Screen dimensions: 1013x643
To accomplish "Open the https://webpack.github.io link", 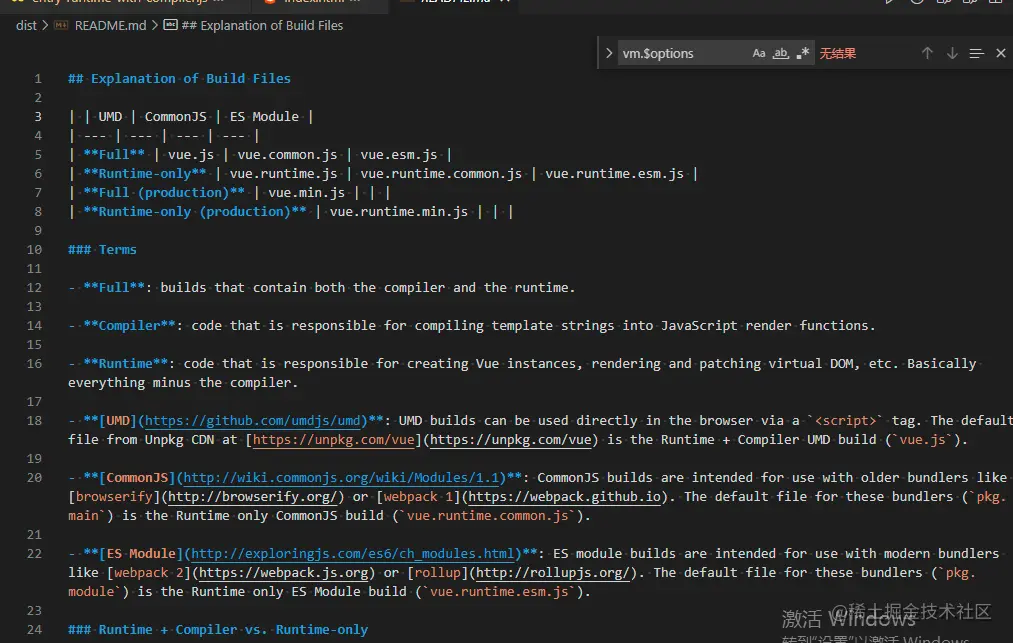I will pyautogui.click(x=563, y=496).
